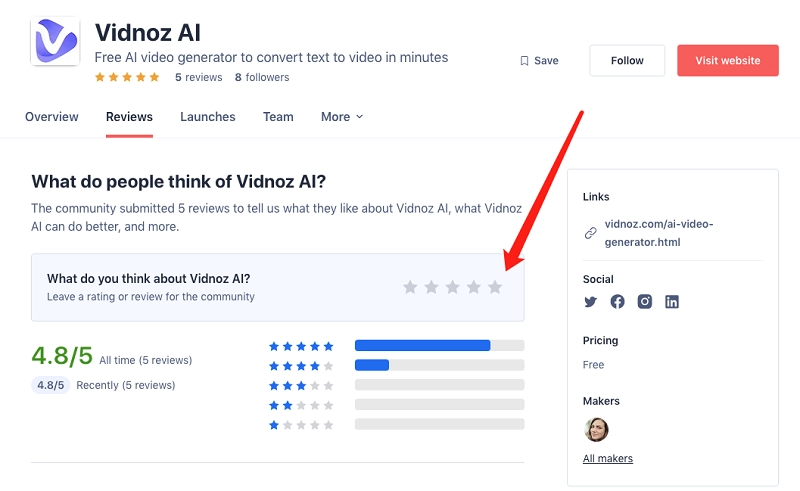Filter reviews by five-star row

pos(301,346)
